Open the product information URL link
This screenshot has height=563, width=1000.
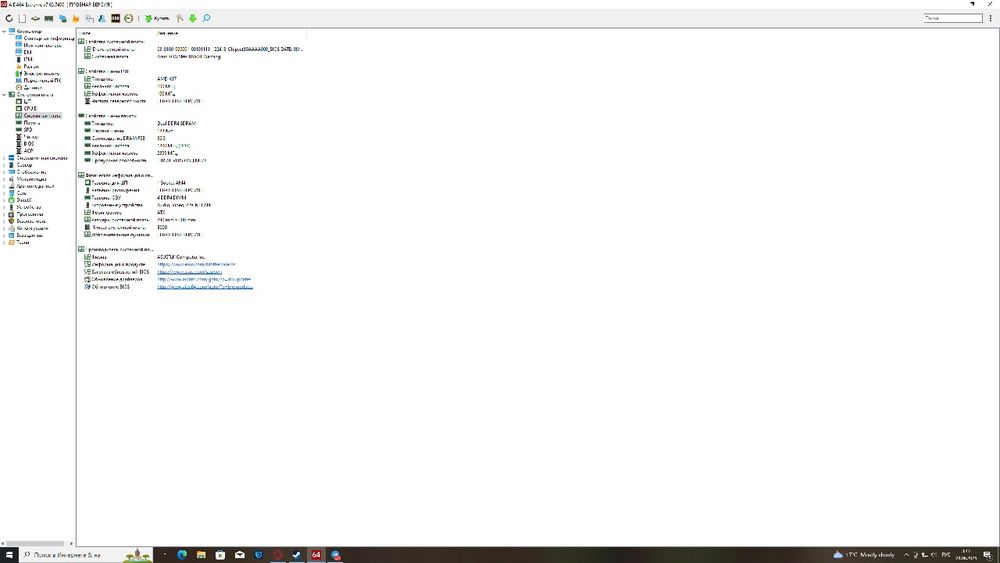click(x=196, y=264)
